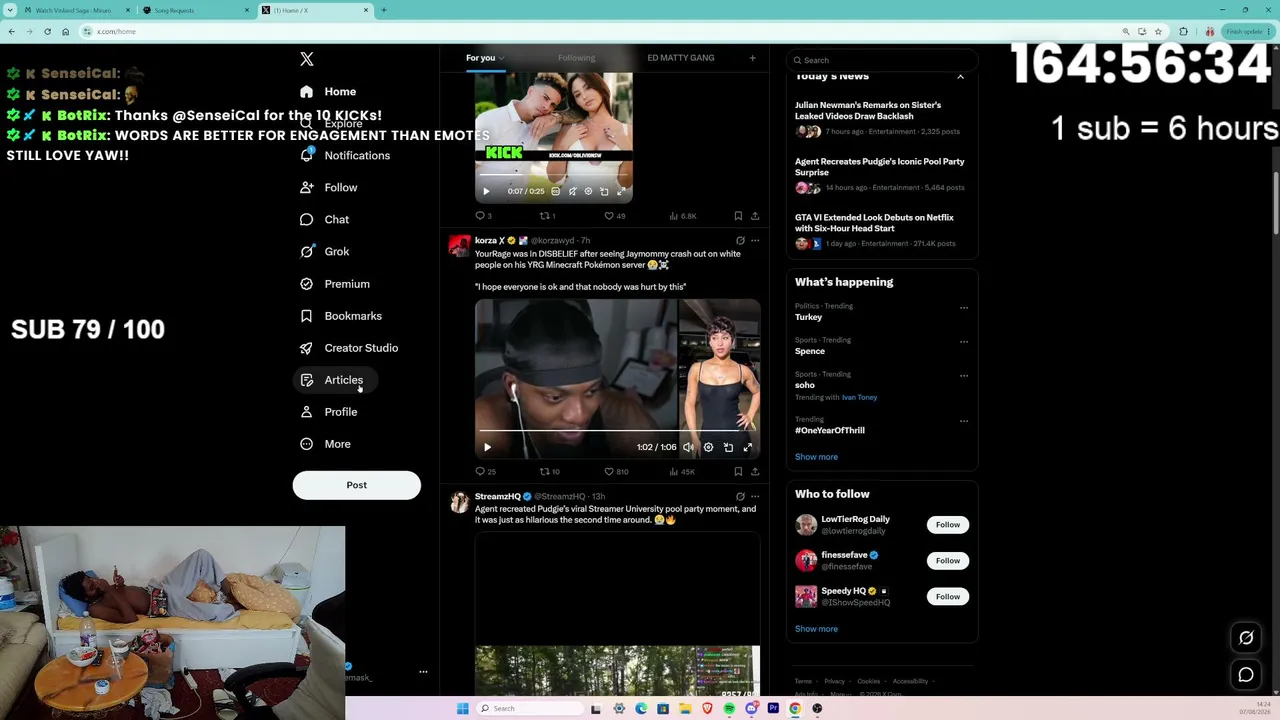Open the floating messages button
This screenshot has height=720, width=1280.
coord(1246,675)
